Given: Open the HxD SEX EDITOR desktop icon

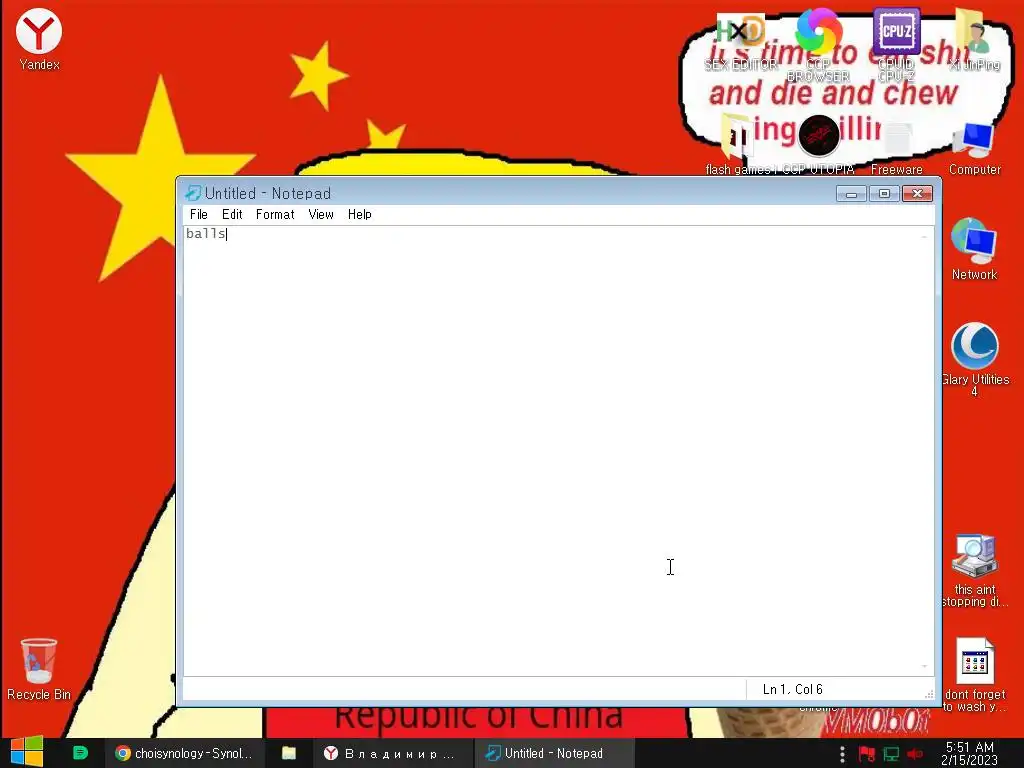Looking at the screenshot, I should 741,40.
